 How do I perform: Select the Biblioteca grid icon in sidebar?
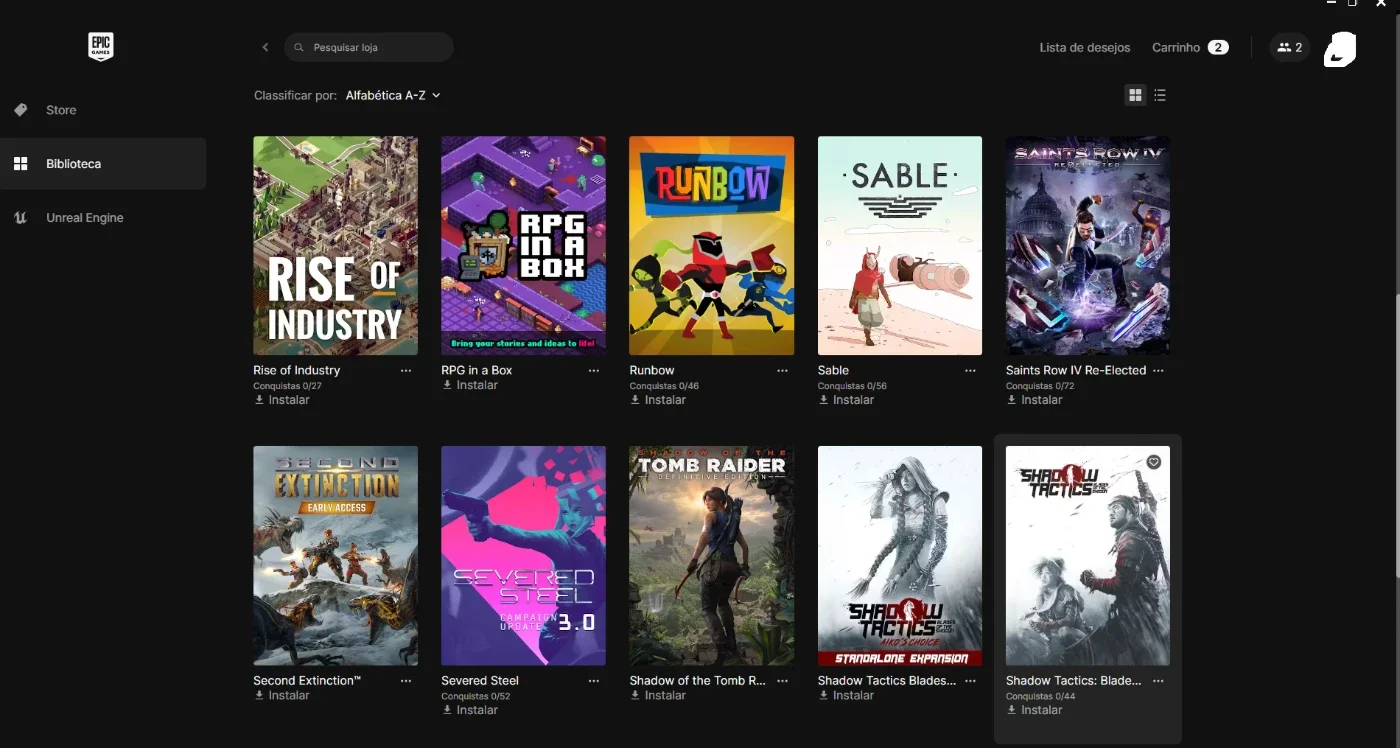[20, 164]
